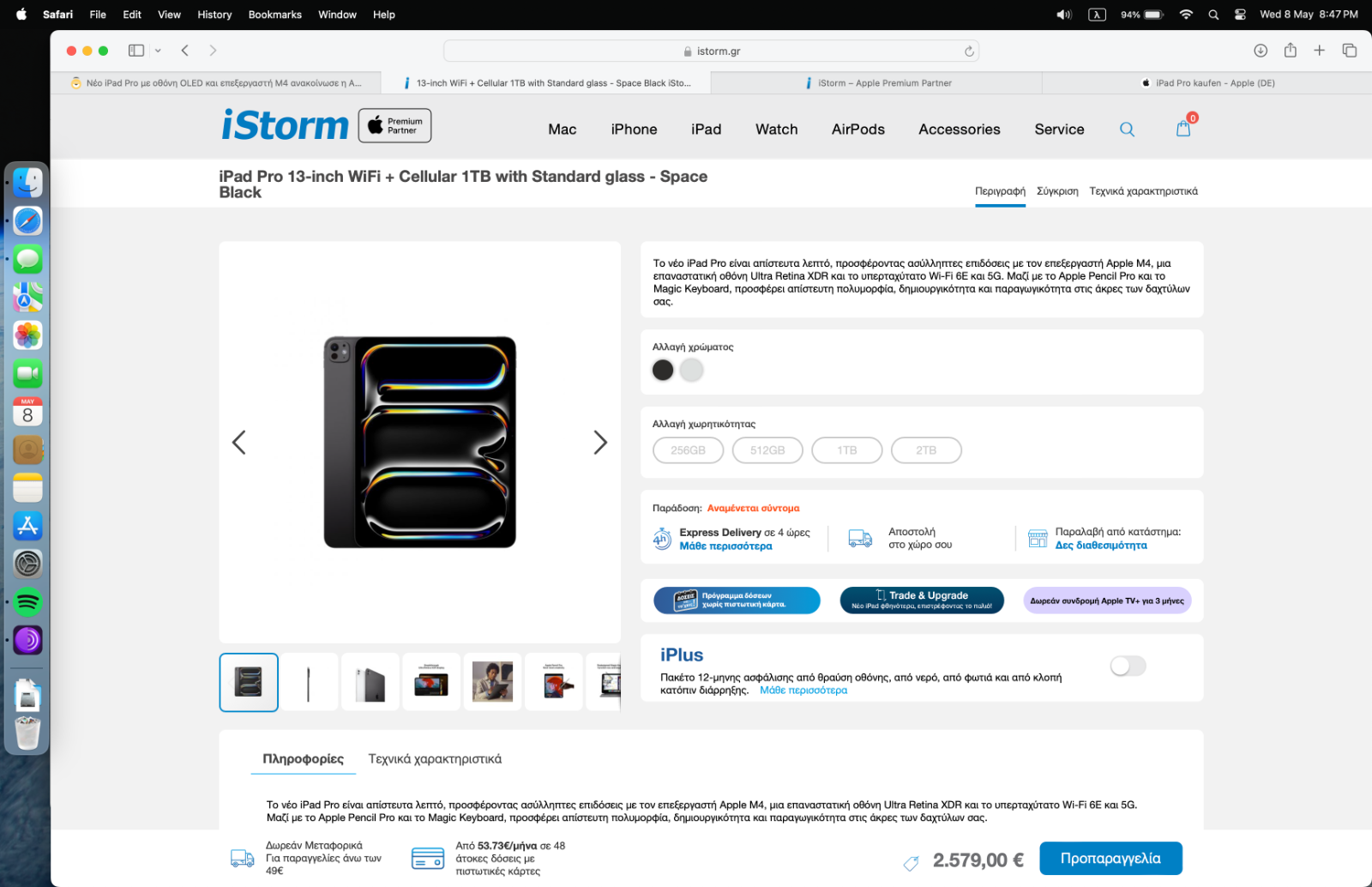
Task: Select 2TB capacity option
Action: point(926,450)
